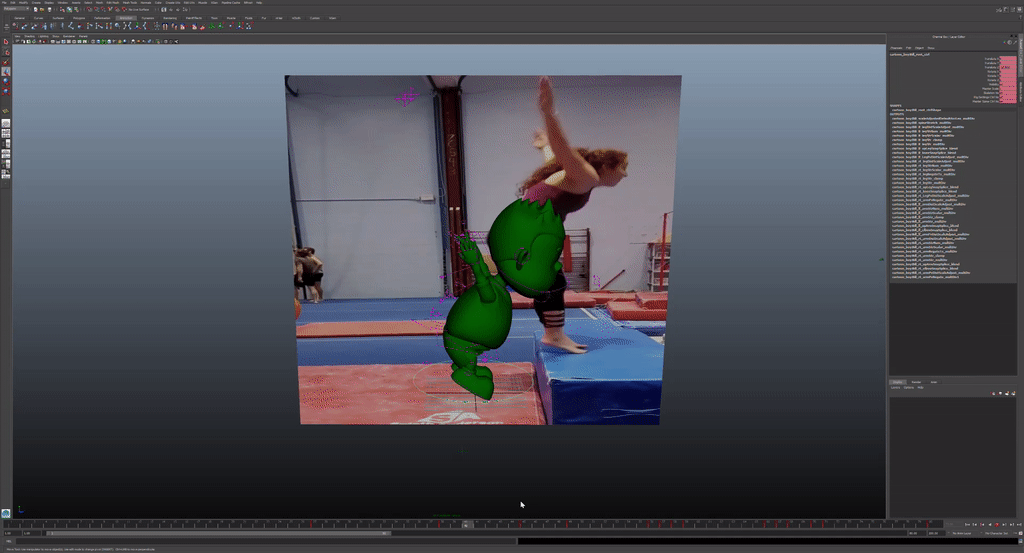Enable Snap to curves icon
1024x553 pixels.
point(97,9)
